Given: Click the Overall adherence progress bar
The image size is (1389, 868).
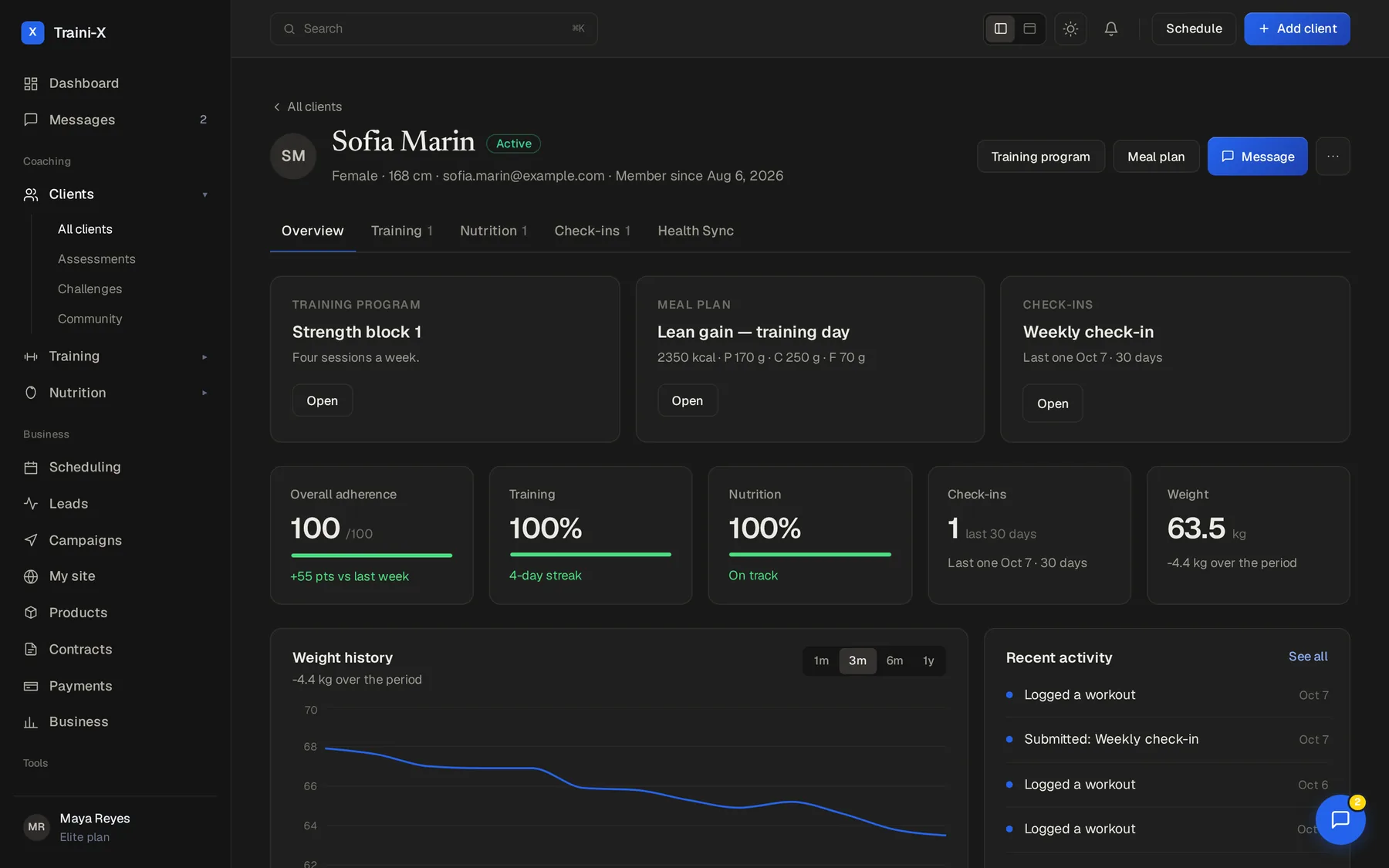Looking at the screenshot, I should click(371, 556).
